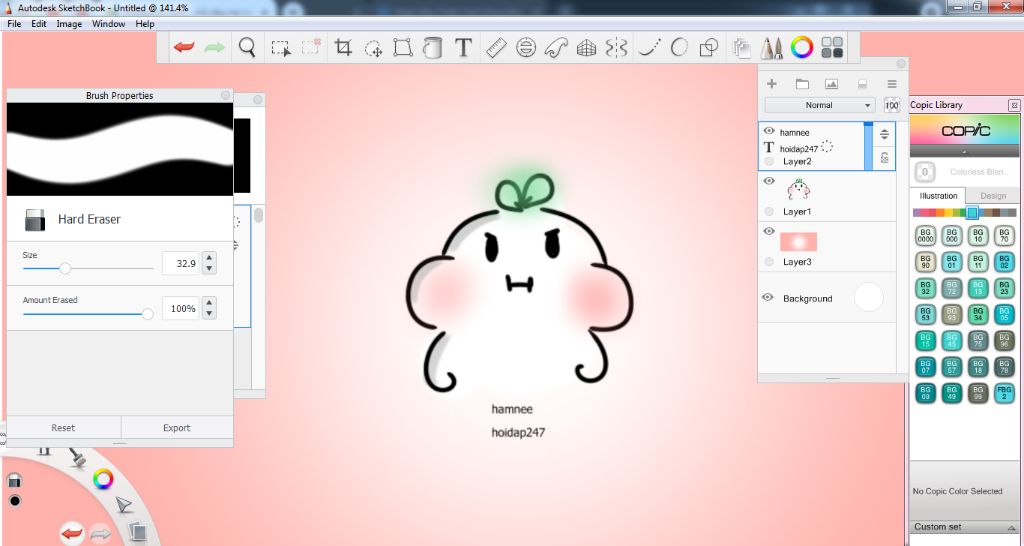Open the layer panel hamburger menu
This screenshot has width=1024, height=546.
pos(891,84)
